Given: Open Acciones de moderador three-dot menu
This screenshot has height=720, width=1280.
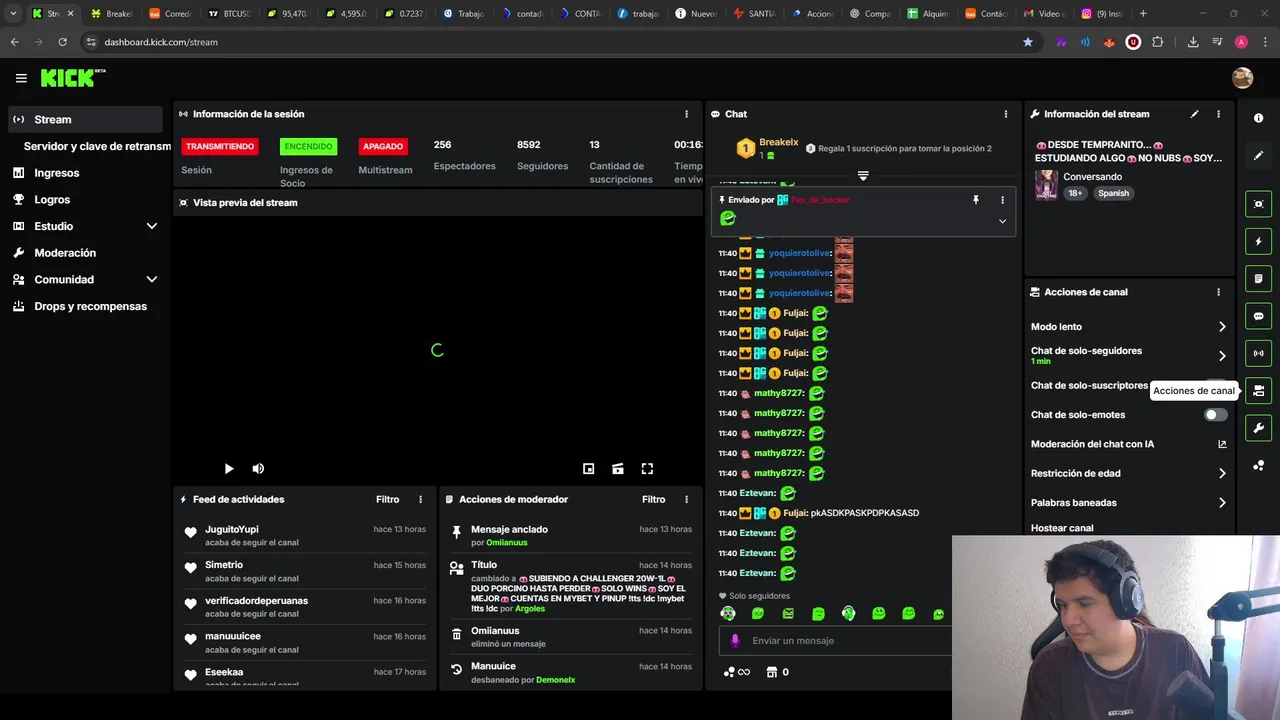Looking at the screenshot, I should tap(686, 499).
